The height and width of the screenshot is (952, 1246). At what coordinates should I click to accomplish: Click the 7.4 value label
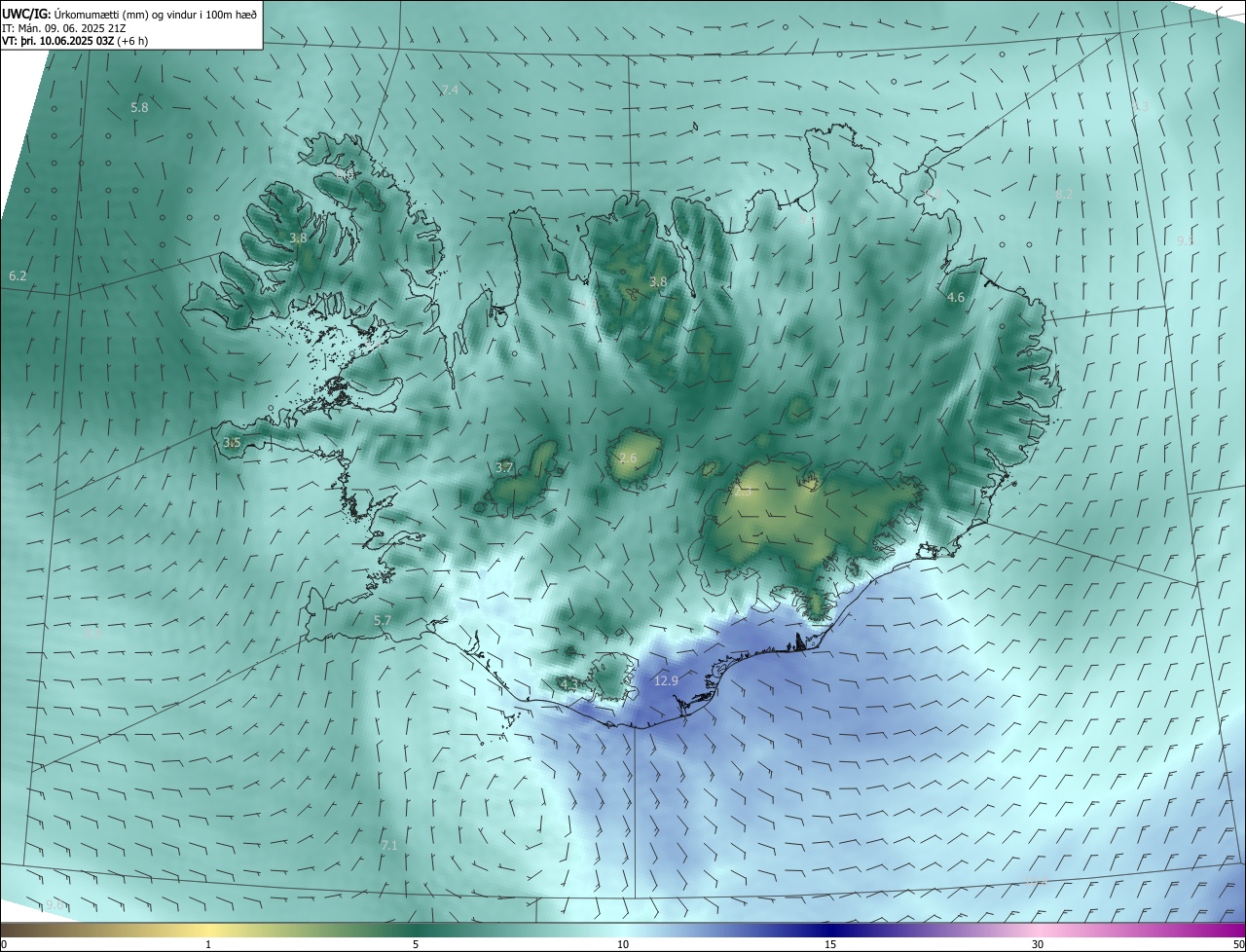[450, 90]
